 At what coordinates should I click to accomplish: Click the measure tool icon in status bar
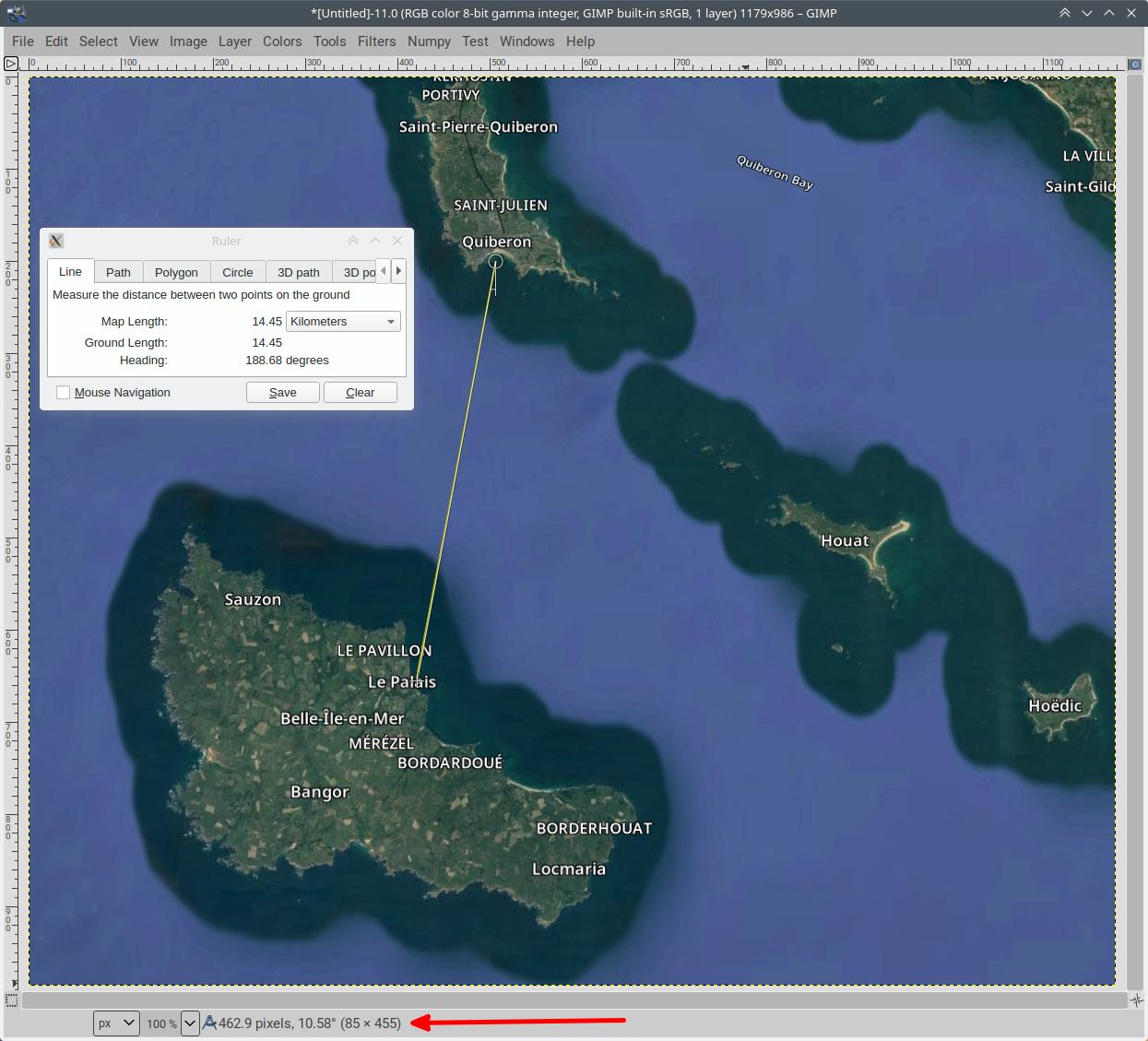pyautogui.click(x=209, y=1023)
